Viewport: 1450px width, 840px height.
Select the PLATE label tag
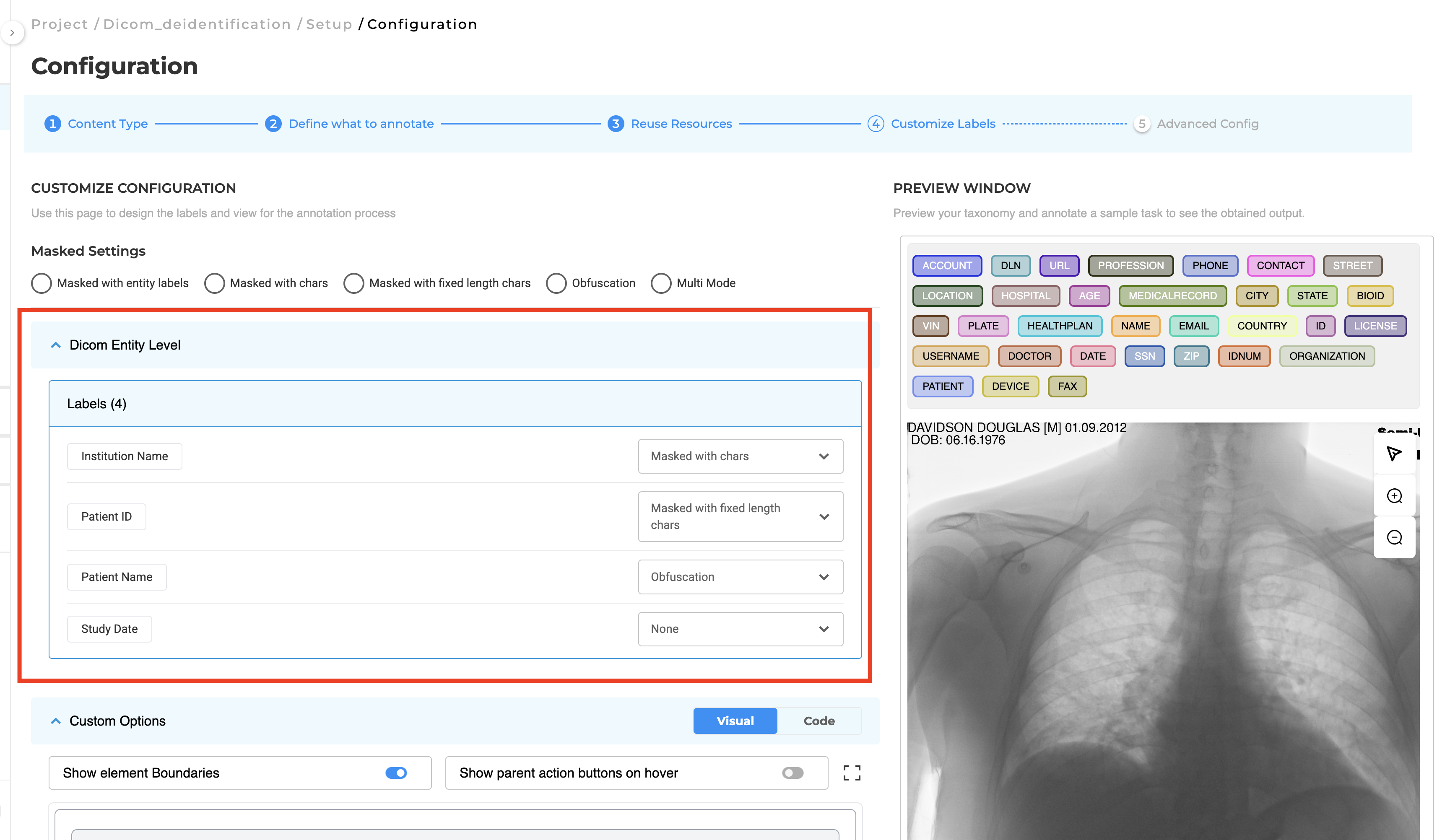(x=983, y=326)
